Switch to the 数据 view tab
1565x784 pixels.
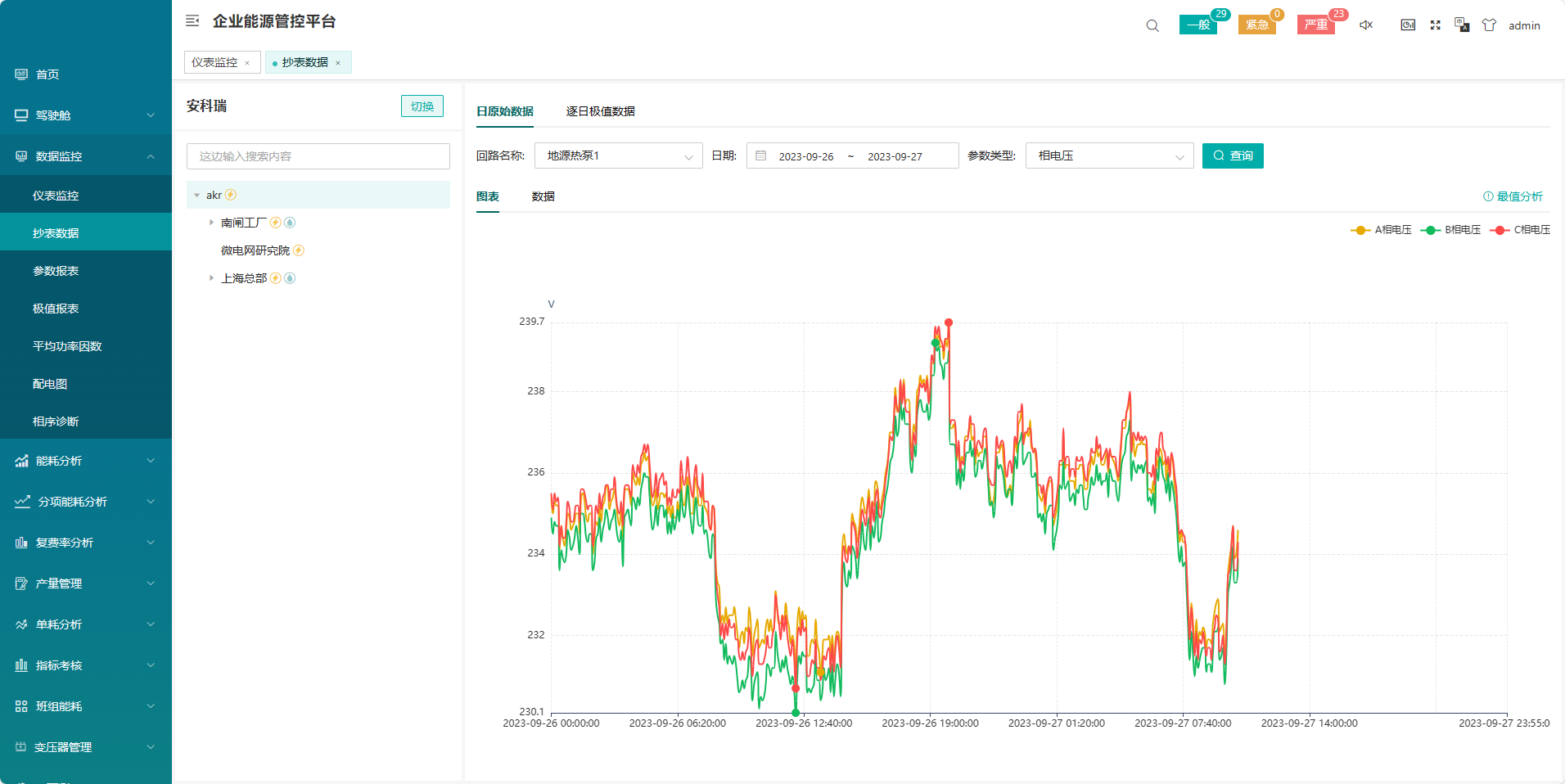(x=543, y=196)
